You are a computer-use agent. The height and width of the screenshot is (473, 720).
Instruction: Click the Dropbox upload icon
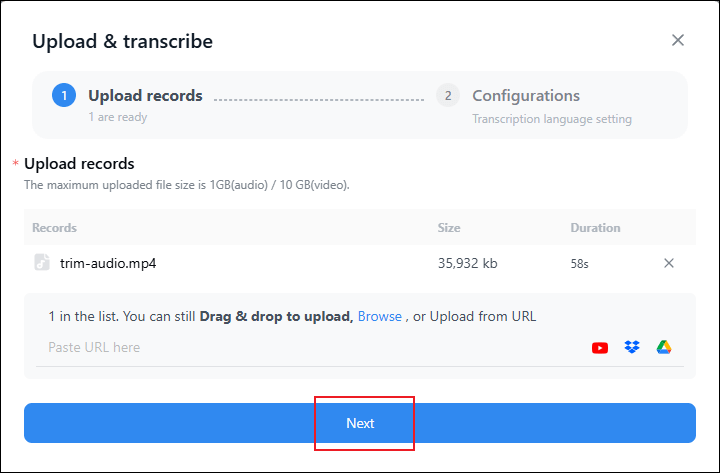tap(632, 347)
